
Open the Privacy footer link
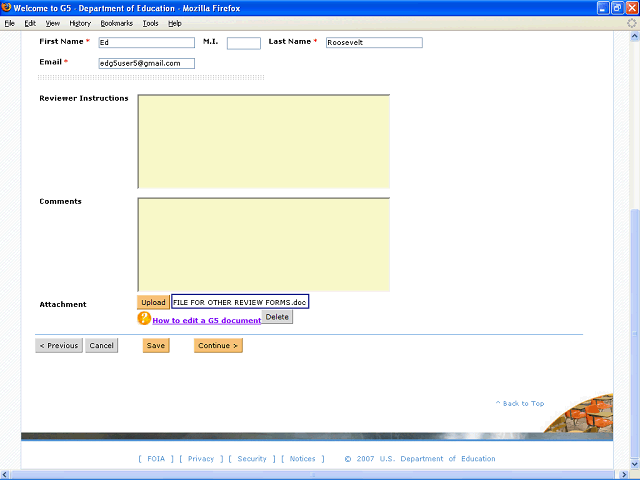click(201, 458)
